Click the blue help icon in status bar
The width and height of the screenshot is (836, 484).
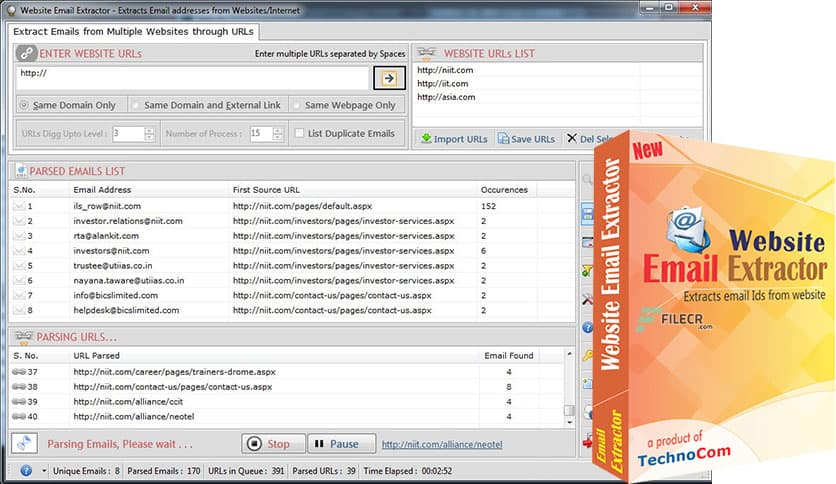26,471
